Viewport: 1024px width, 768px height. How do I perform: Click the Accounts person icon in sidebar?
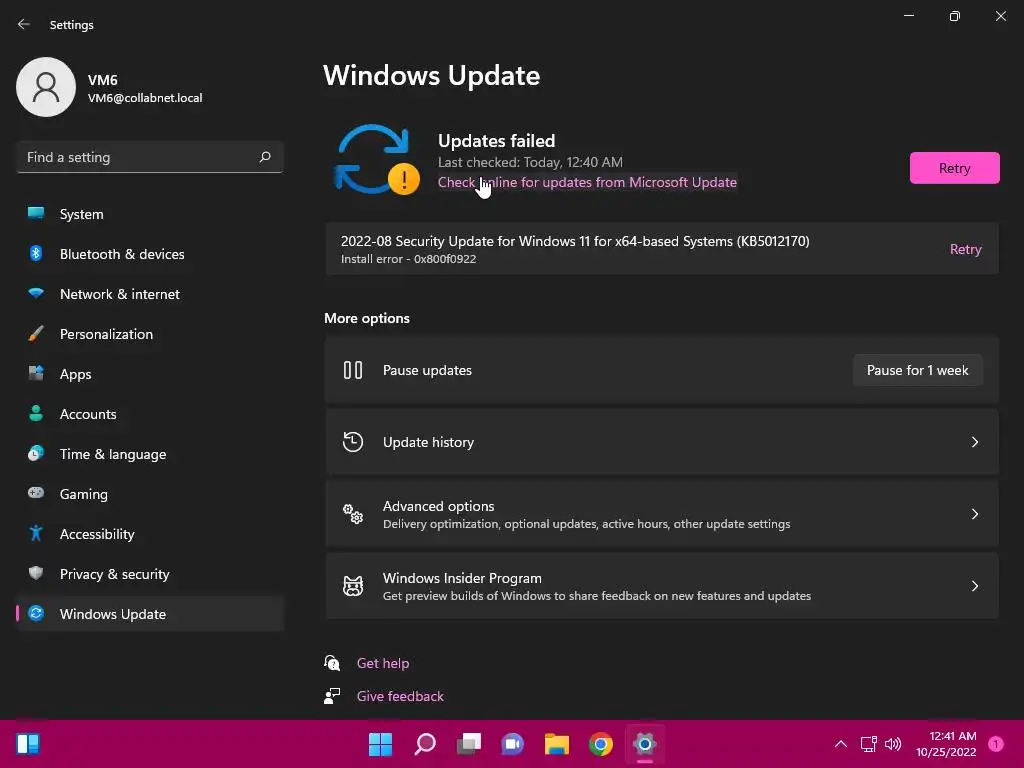coord(36,413)
